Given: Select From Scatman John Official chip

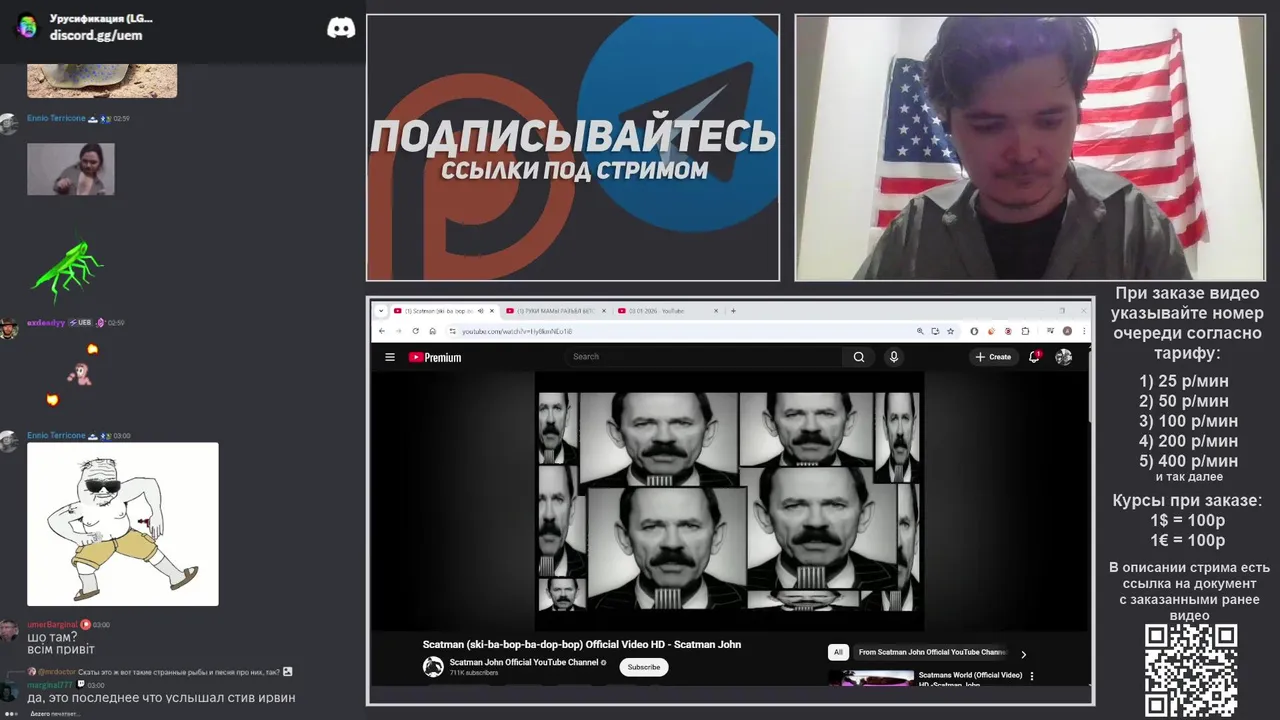Looking at the screenshot, I should tap(932, 652).
